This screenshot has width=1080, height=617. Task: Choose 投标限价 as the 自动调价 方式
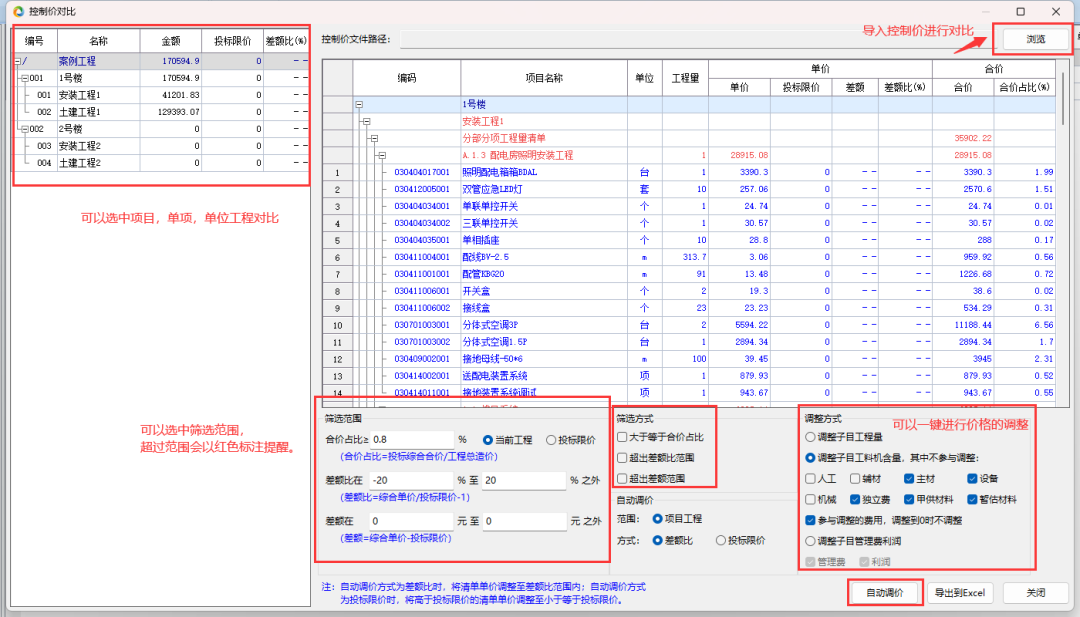pyautogui.click(x=721, y=540)
